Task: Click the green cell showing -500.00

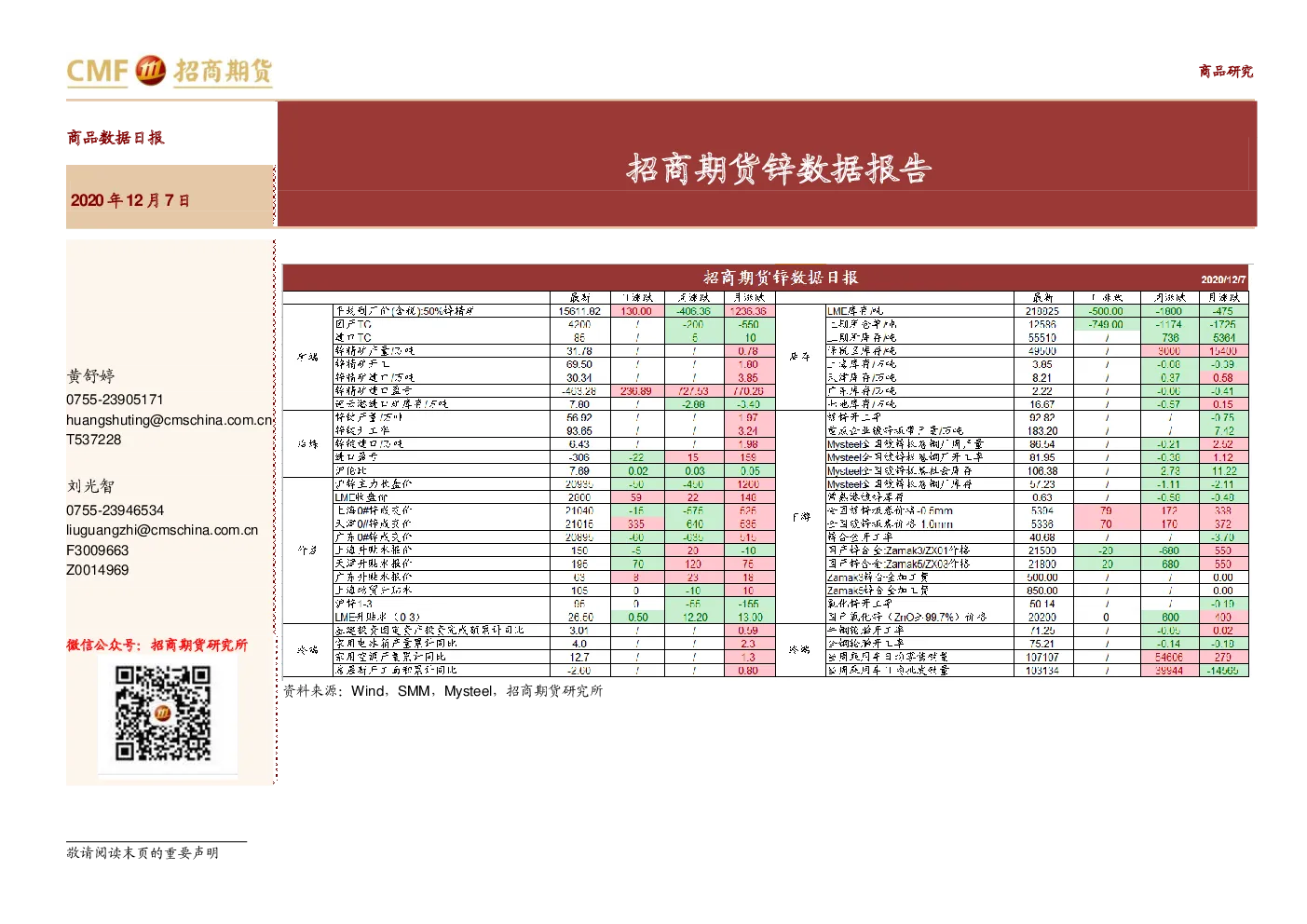Action: (1107, 311)
